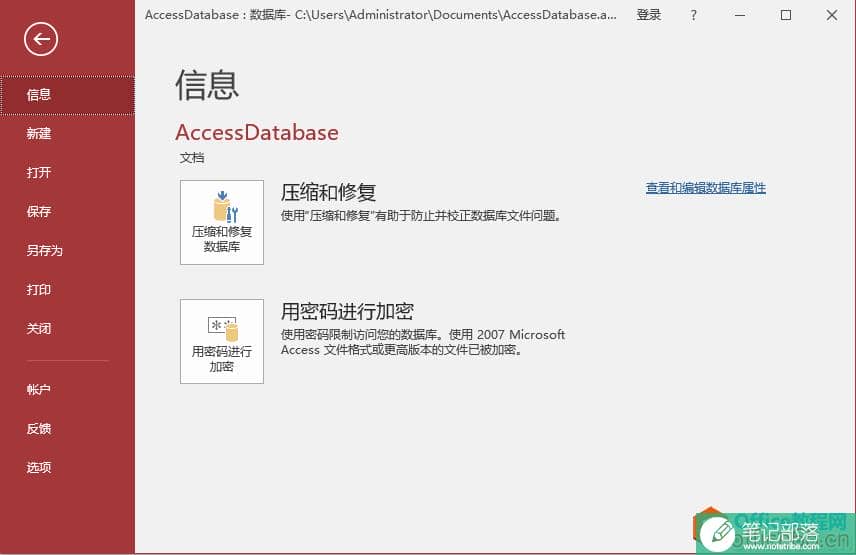Screen dimensions: 856x555
Task: Click the 用密码进行加密 heading text
Action: coord(347,312)
